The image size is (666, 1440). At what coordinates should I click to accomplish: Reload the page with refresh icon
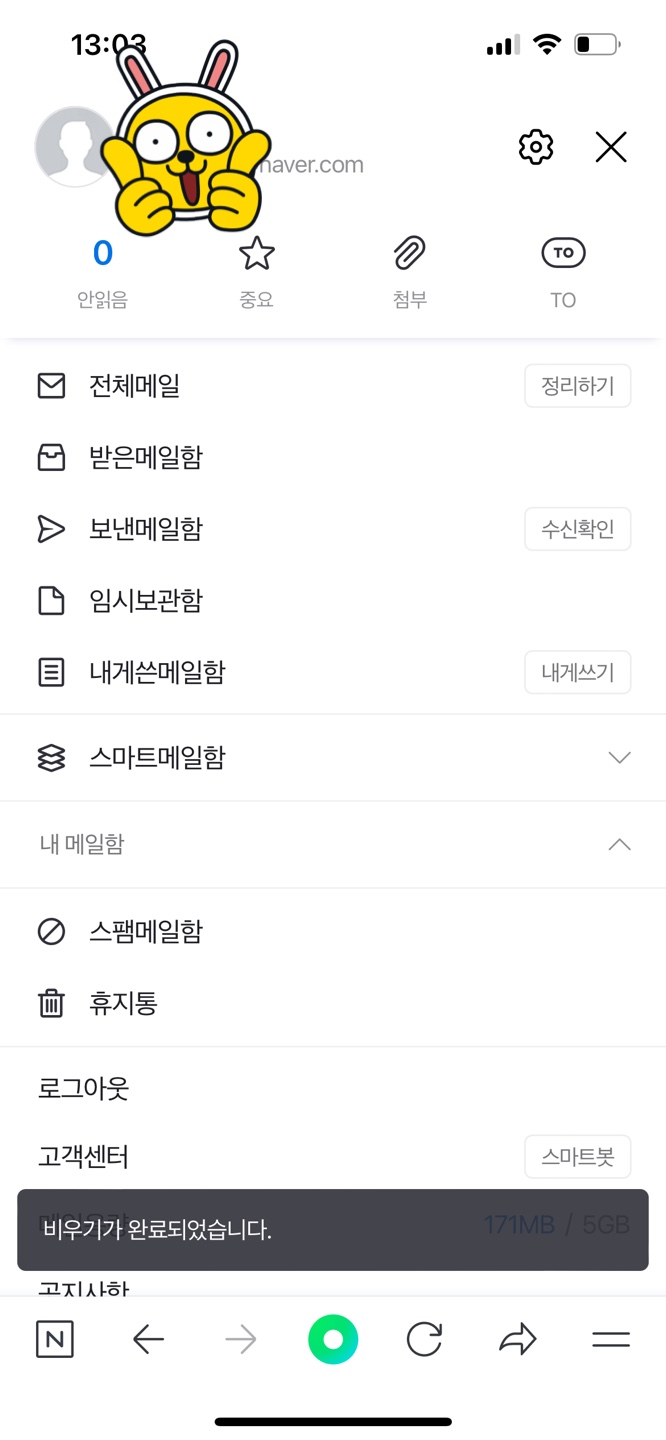424,1340
